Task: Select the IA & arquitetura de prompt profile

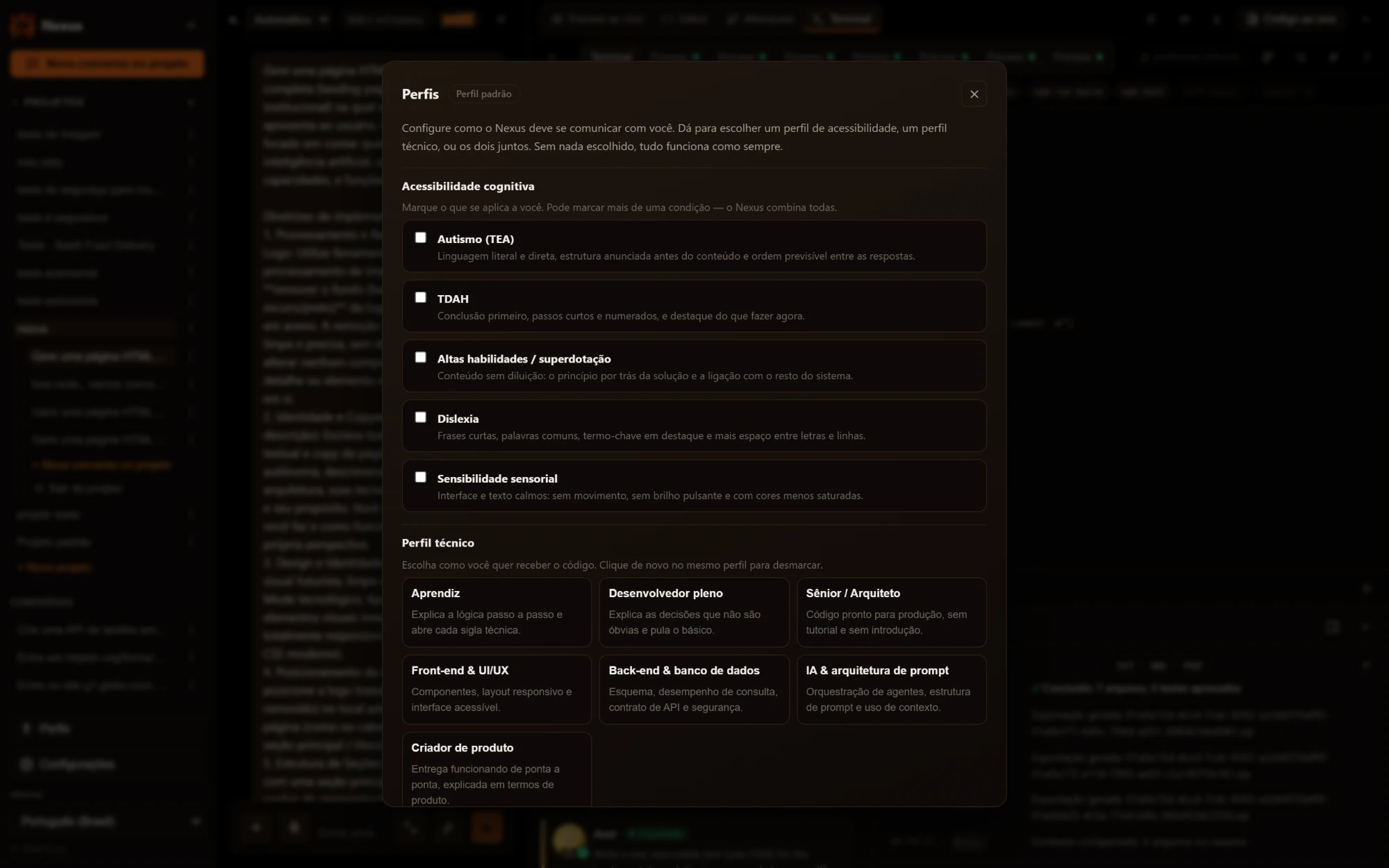Action: pos(892,689)
